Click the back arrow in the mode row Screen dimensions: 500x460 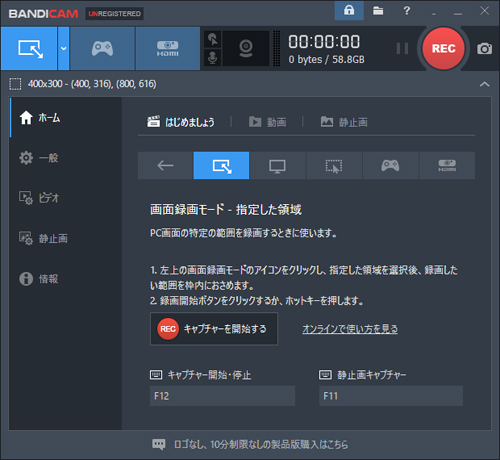click(165, 165)
